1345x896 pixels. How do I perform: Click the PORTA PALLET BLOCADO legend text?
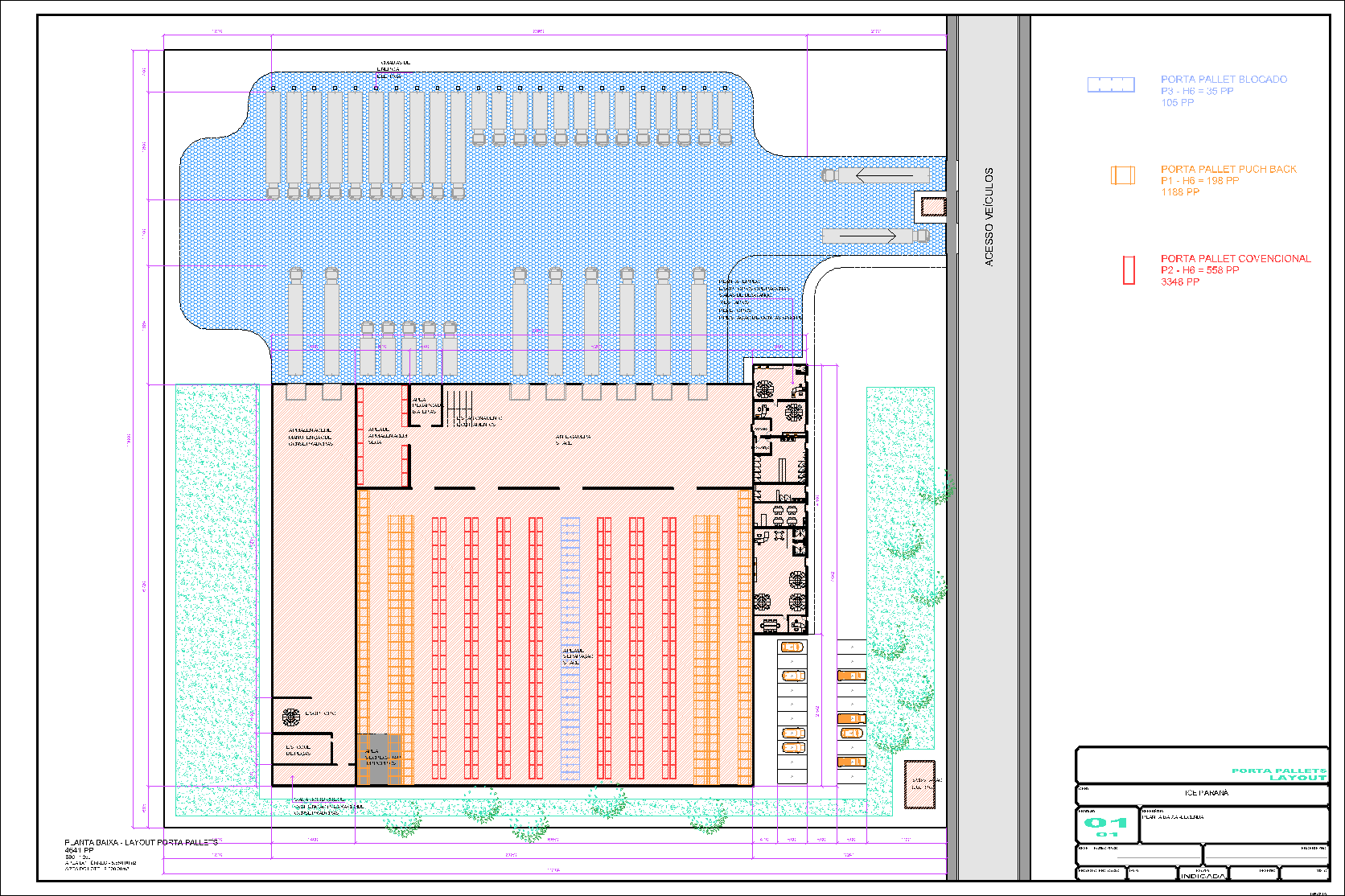1223,80
